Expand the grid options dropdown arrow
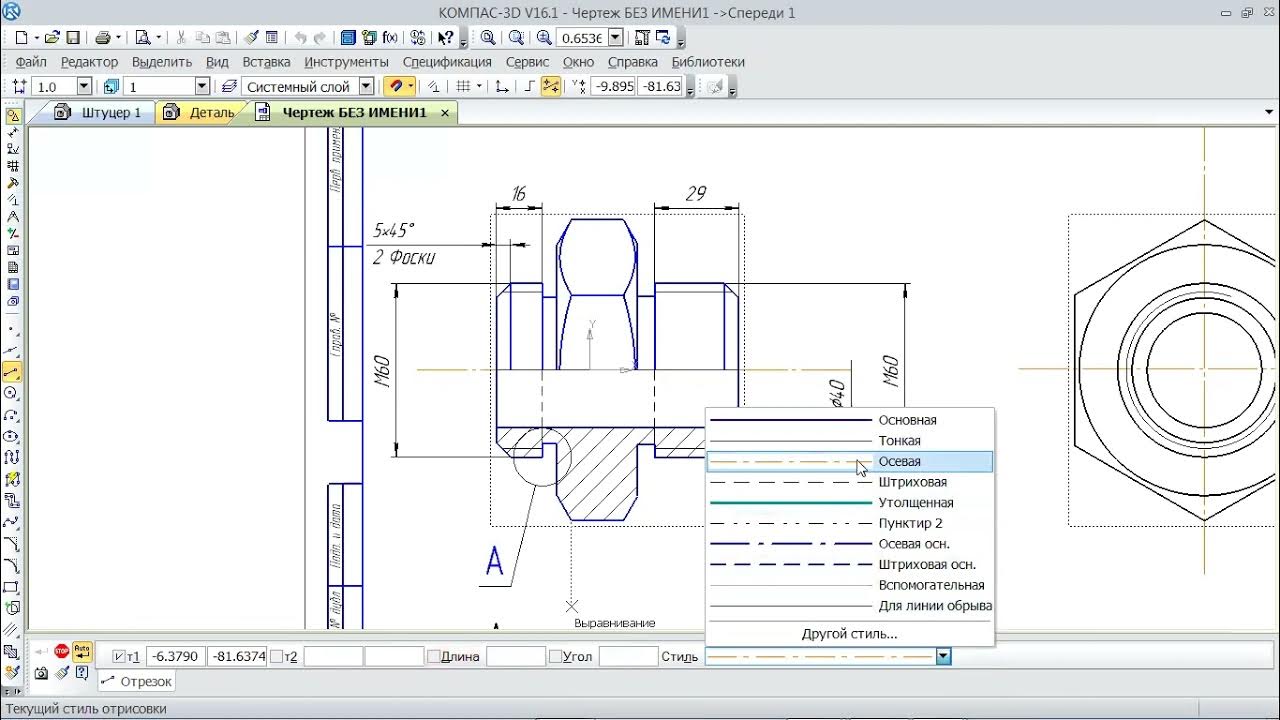1280x720 pixels. click(x=479, y=87)
